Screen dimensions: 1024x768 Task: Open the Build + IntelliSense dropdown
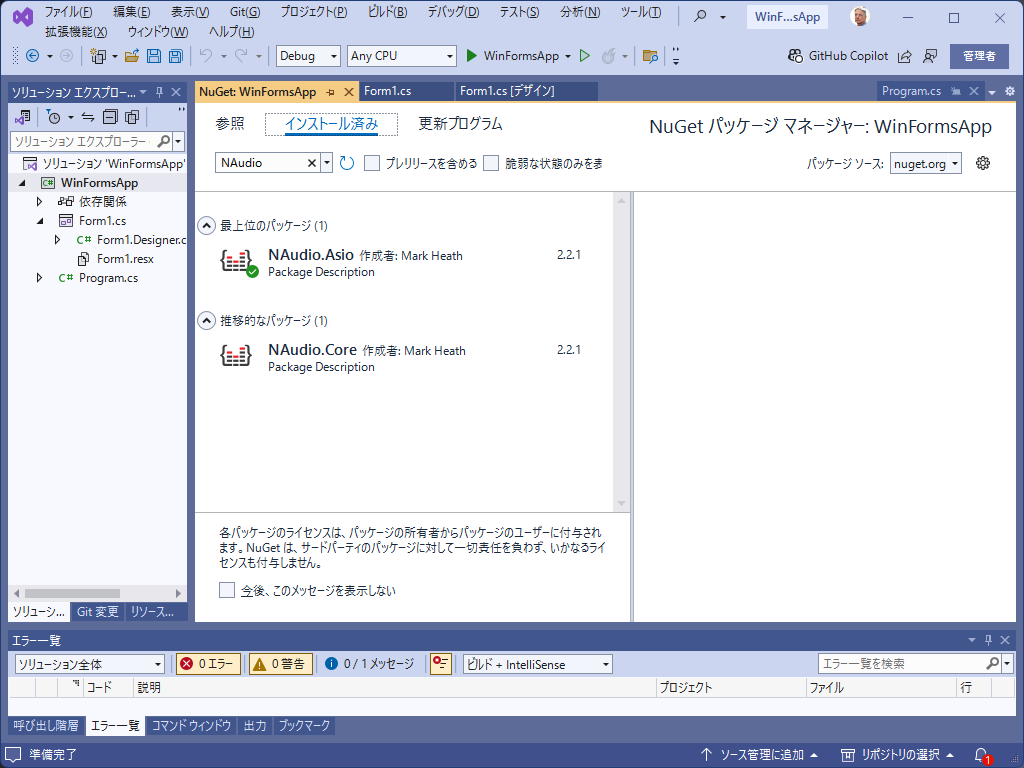click(538, 664)
